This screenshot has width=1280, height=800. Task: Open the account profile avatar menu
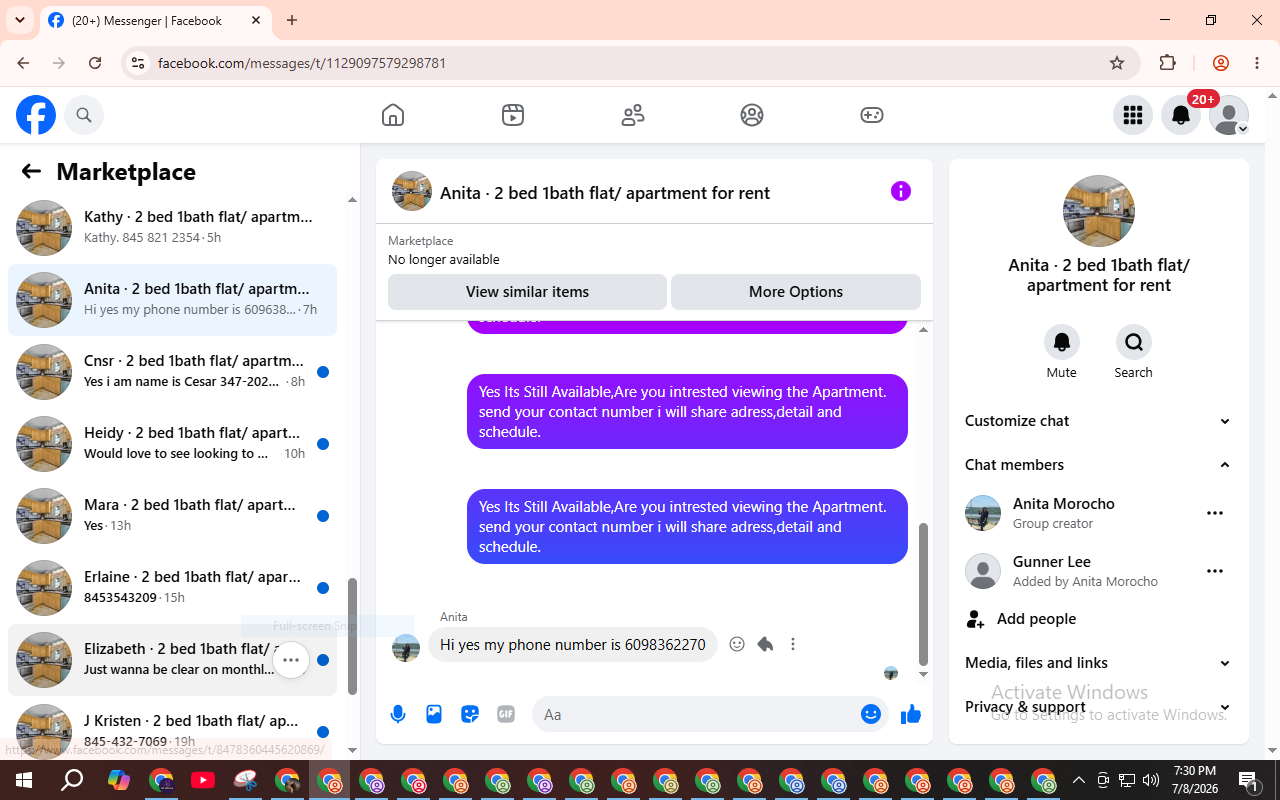(x=1229, y=115)
